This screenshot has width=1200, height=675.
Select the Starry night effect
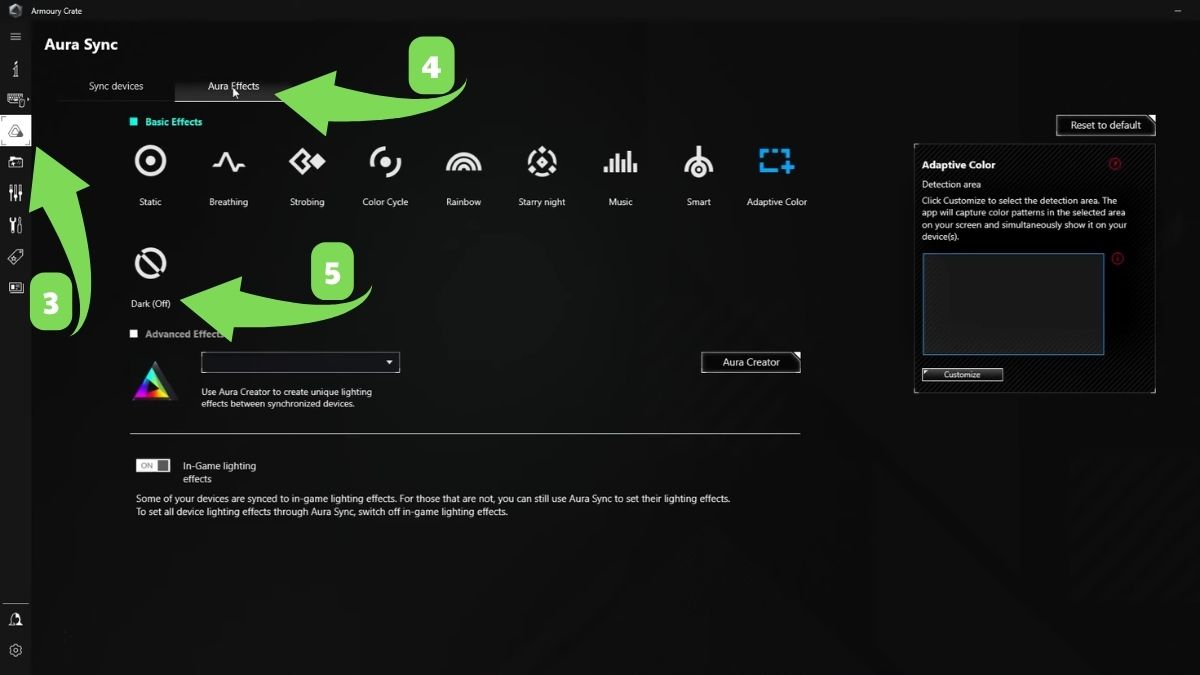click(x=542, y=174)
